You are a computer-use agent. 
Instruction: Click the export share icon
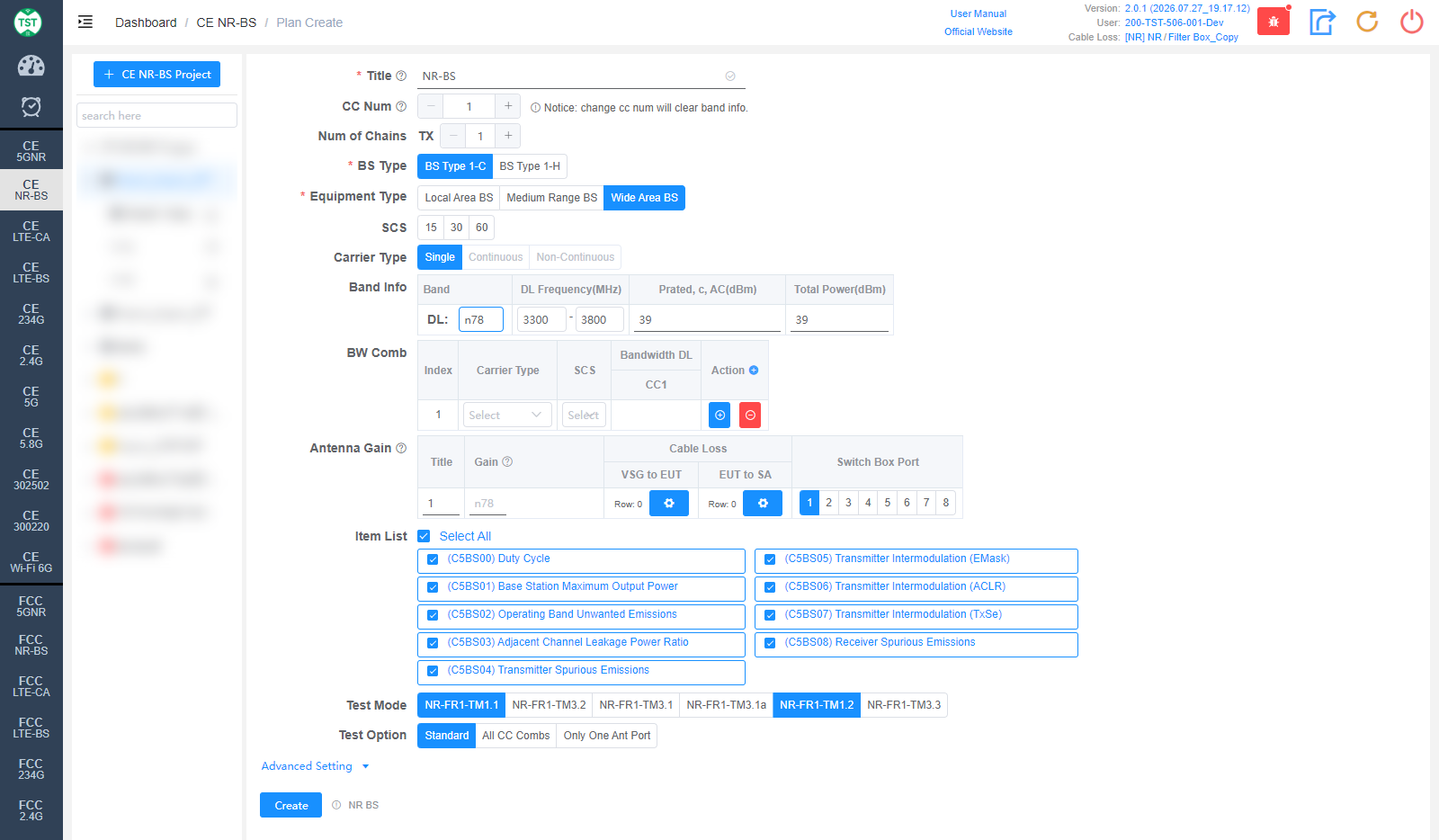(x=1322, y=22)
